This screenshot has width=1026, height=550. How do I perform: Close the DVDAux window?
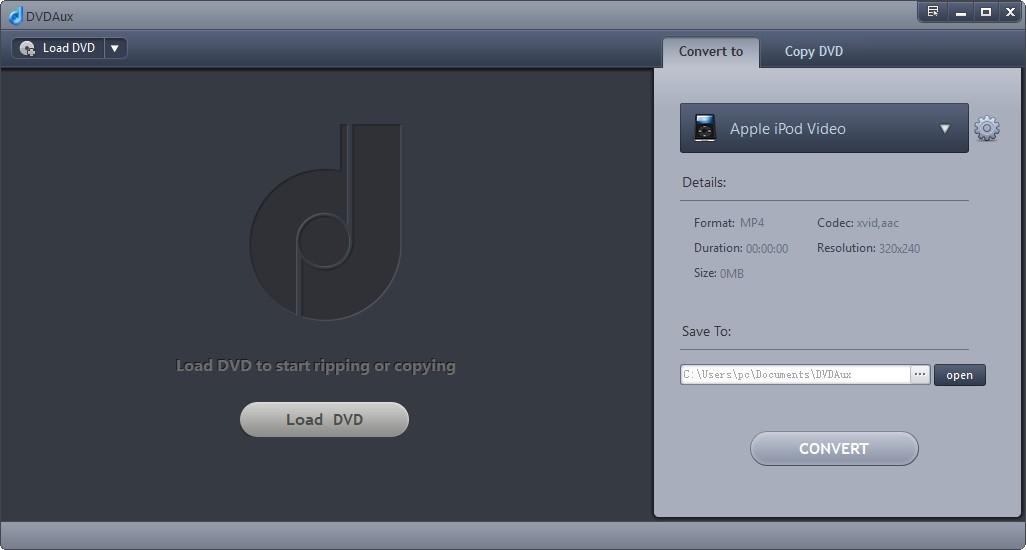coord(1010,12)
